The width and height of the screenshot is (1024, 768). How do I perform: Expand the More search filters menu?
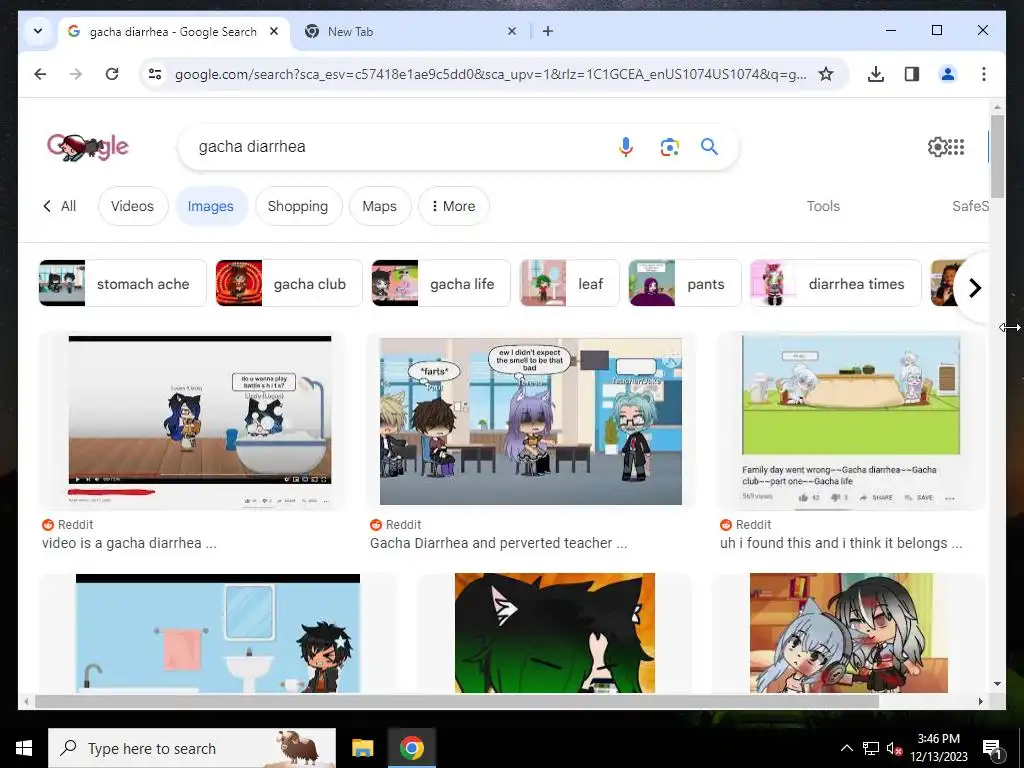453,206
